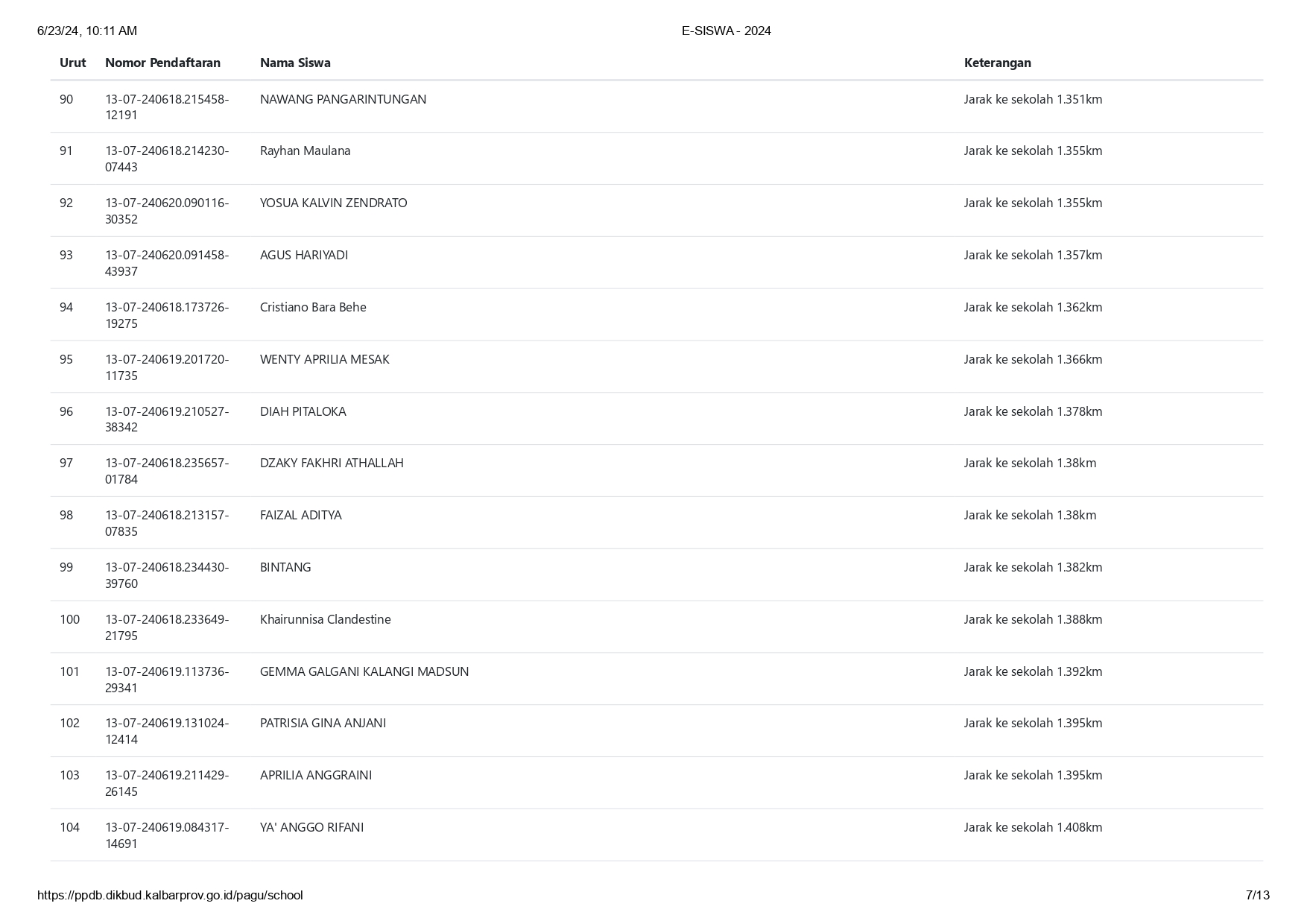Screen dimensions: 1307x924
Task: Click rank number 97
Action: pyautogui.click(x=66, y=463)
